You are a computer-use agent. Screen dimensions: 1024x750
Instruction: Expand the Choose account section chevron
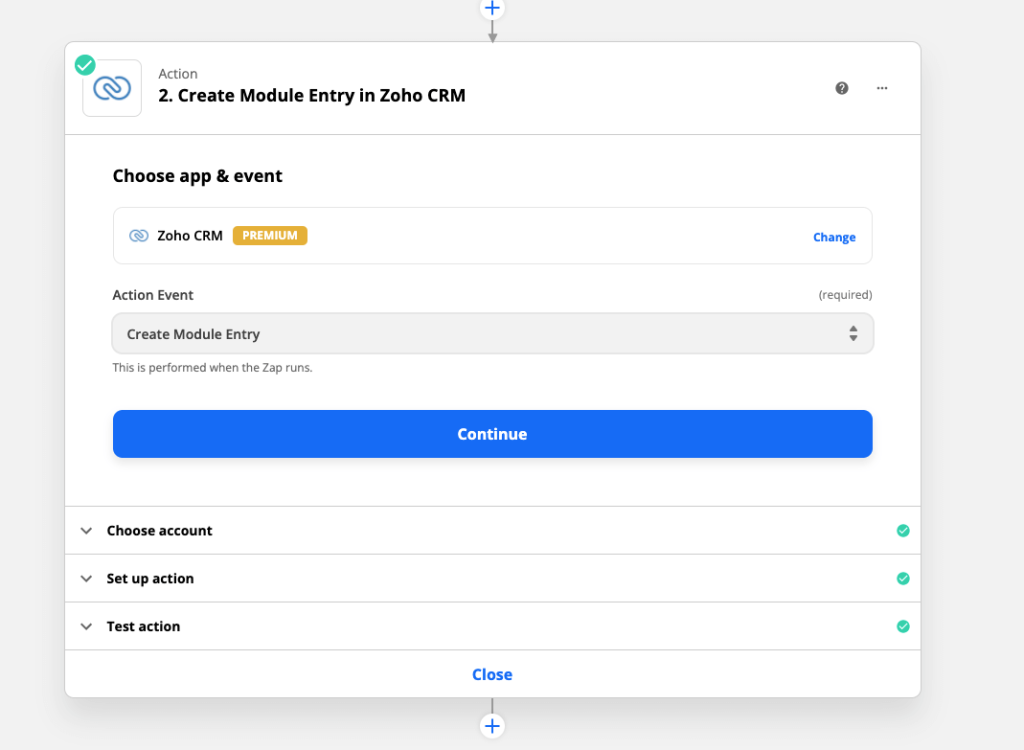tap(86, 530)
